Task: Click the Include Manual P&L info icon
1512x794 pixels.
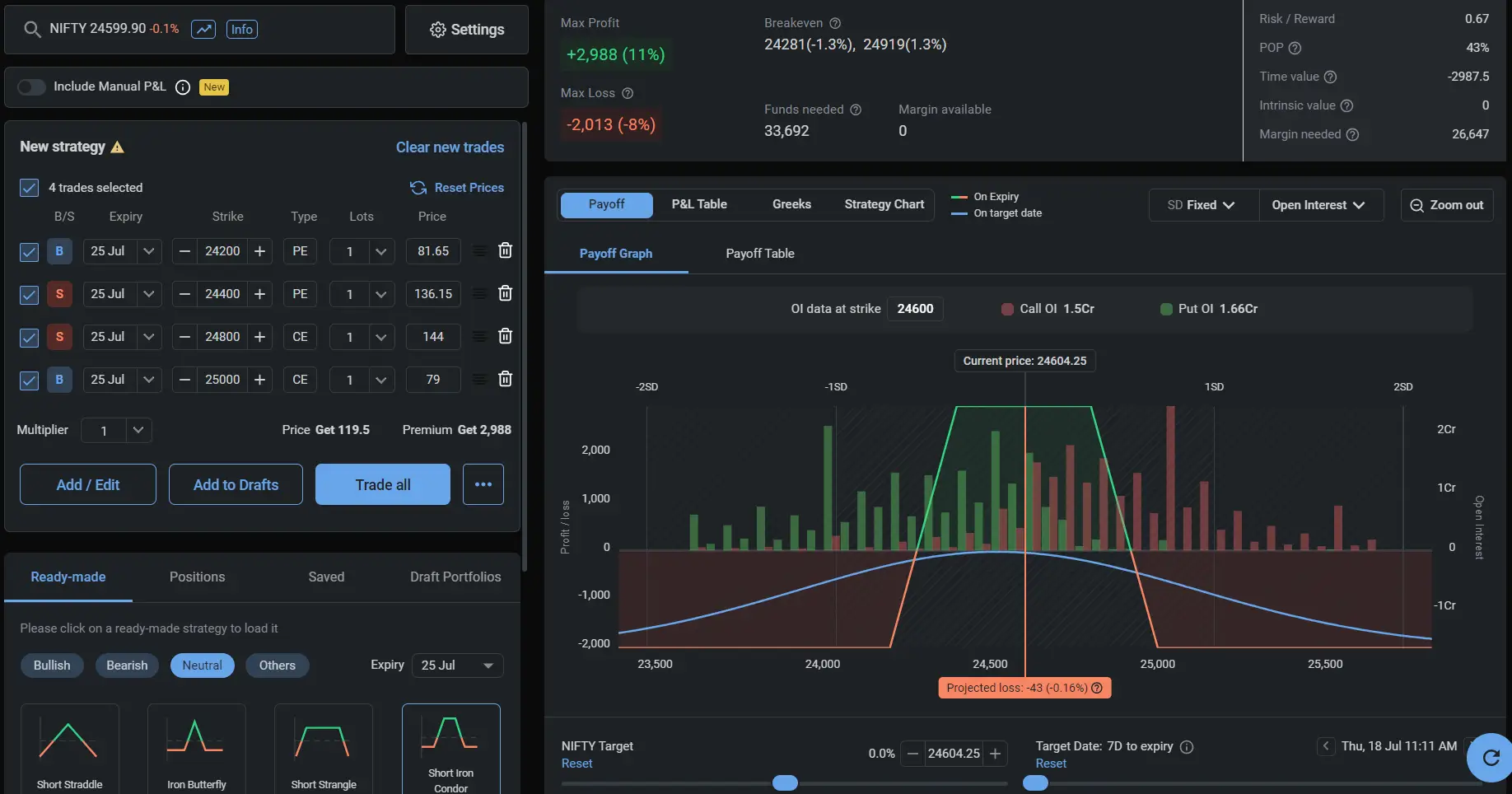Action: point(183,87)
